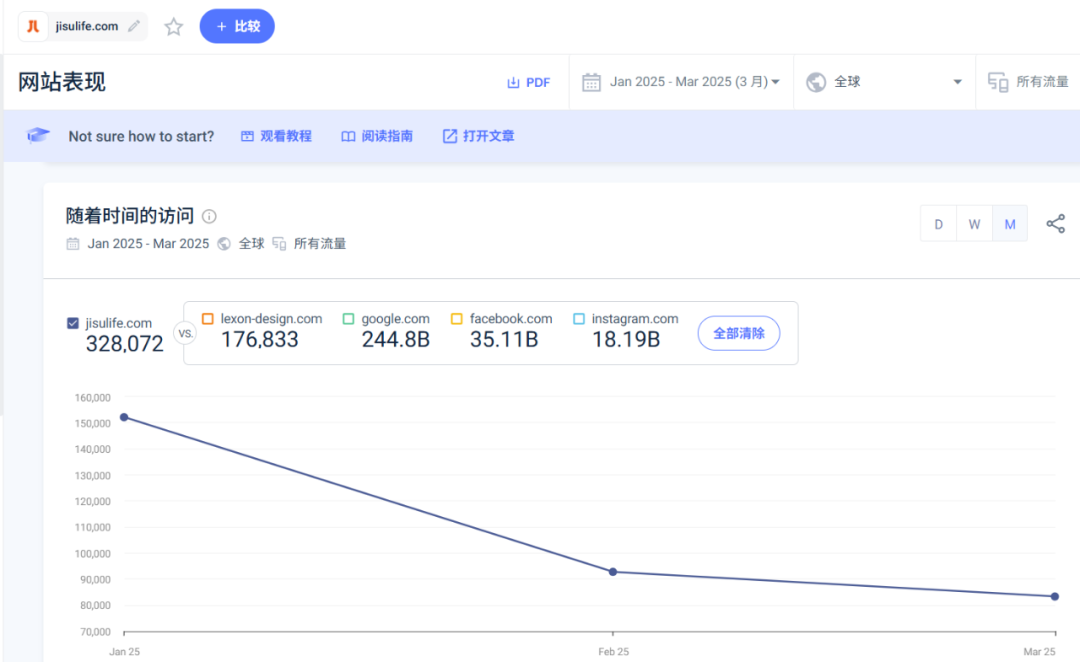Click the 176,833 lexon-design visits value

(x=260, y=340)
